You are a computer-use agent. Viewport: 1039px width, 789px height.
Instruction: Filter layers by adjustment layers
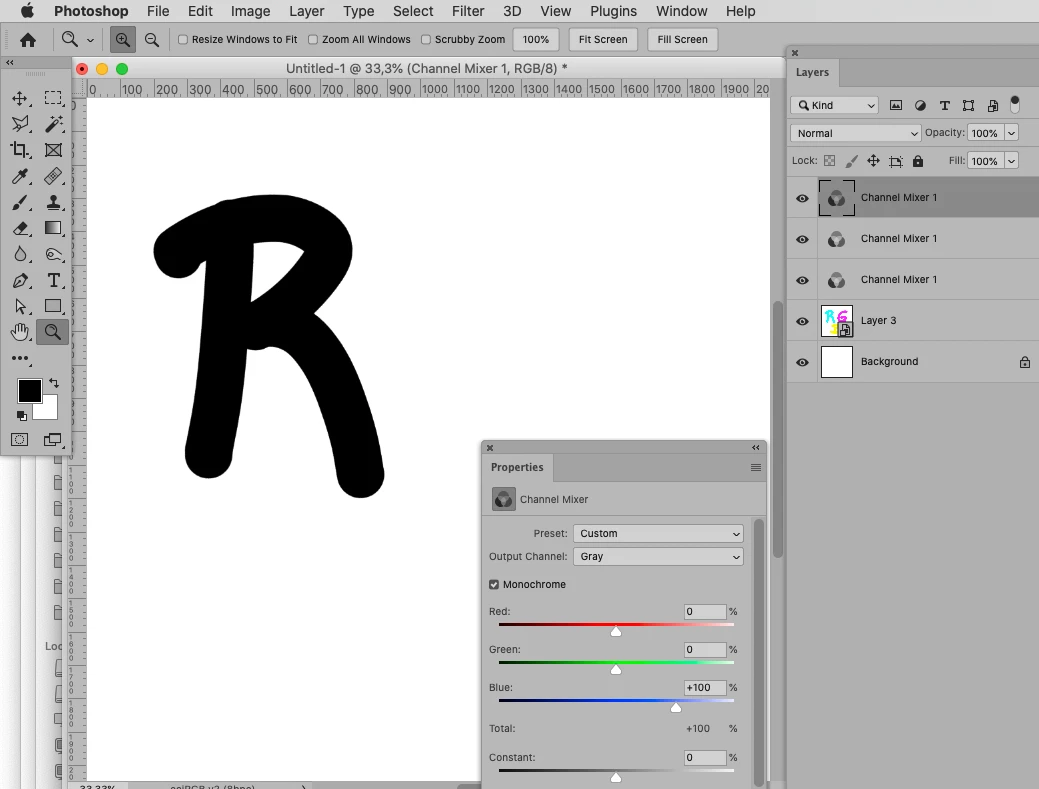click(x=920, y=105)
